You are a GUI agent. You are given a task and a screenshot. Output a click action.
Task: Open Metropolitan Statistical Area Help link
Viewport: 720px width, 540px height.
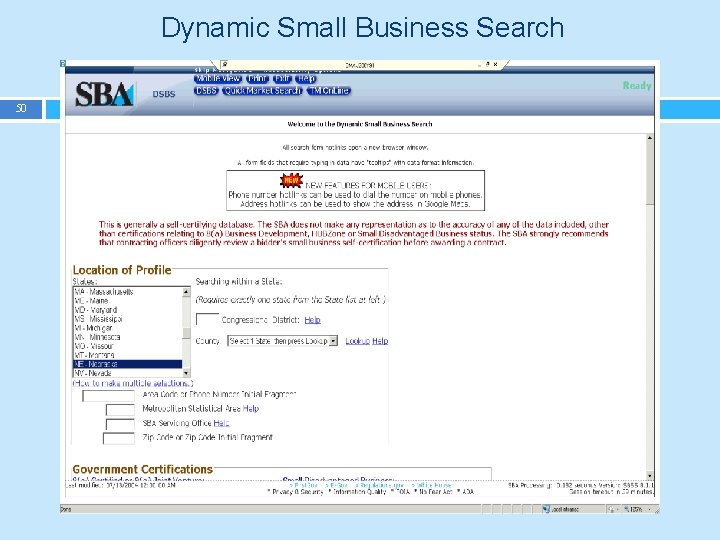[251, 408]
